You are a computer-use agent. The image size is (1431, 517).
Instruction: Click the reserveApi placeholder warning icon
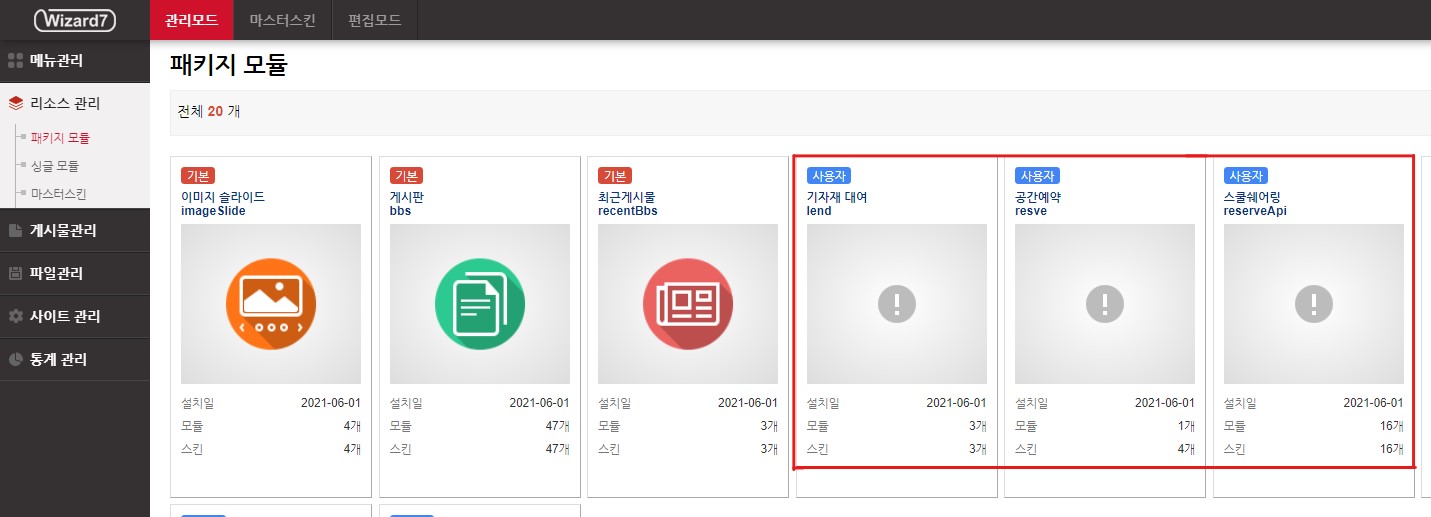(1314, 304)
